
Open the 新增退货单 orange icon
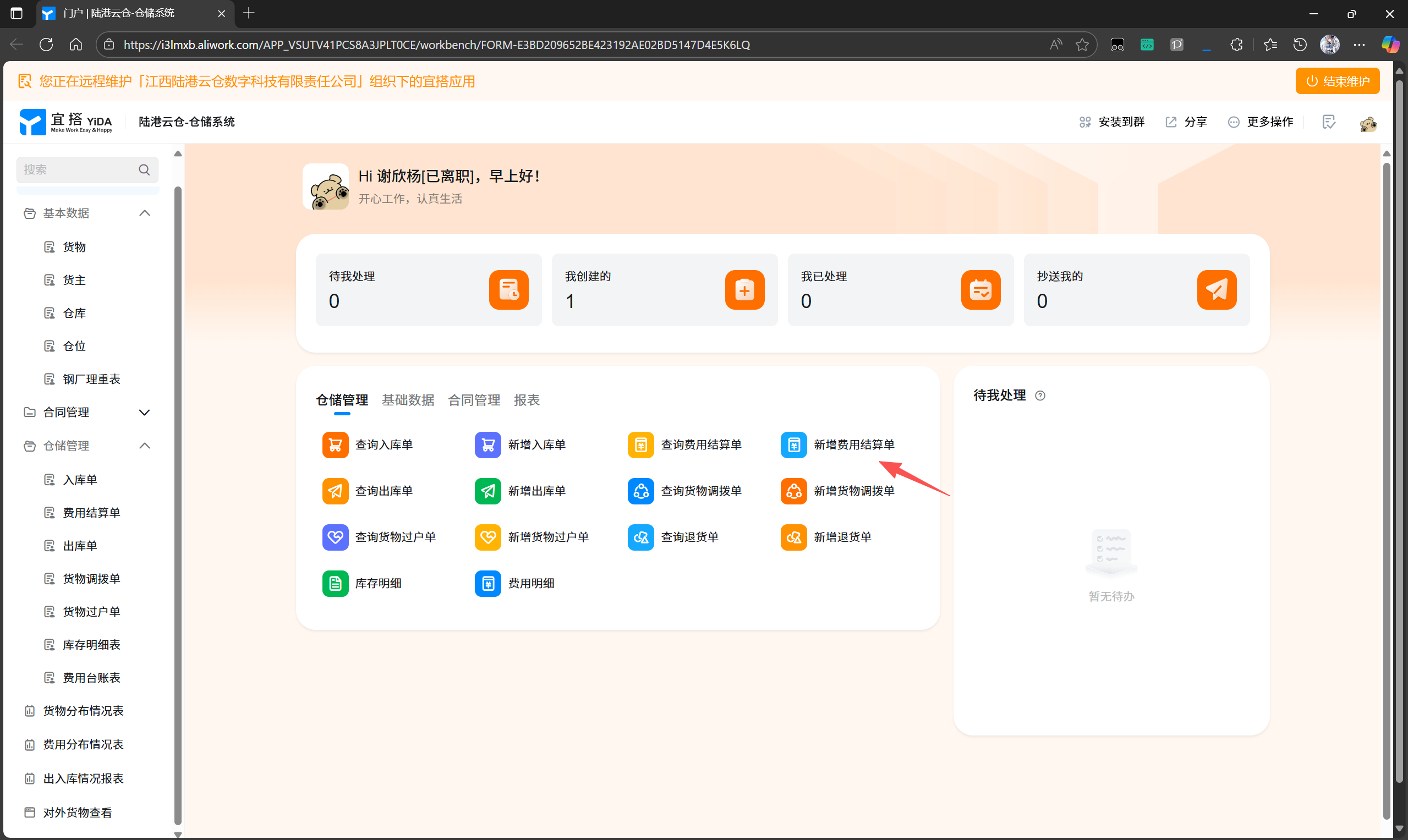click(x=793, y=536)
